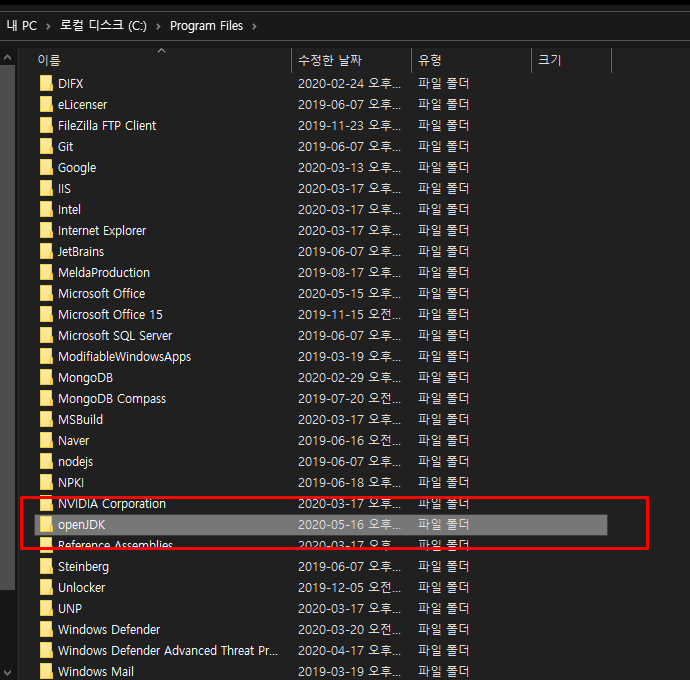Screen dimensions: 690x680
Task: Click date 2019-06-18 of NPKI row
Action: point(349,482)
